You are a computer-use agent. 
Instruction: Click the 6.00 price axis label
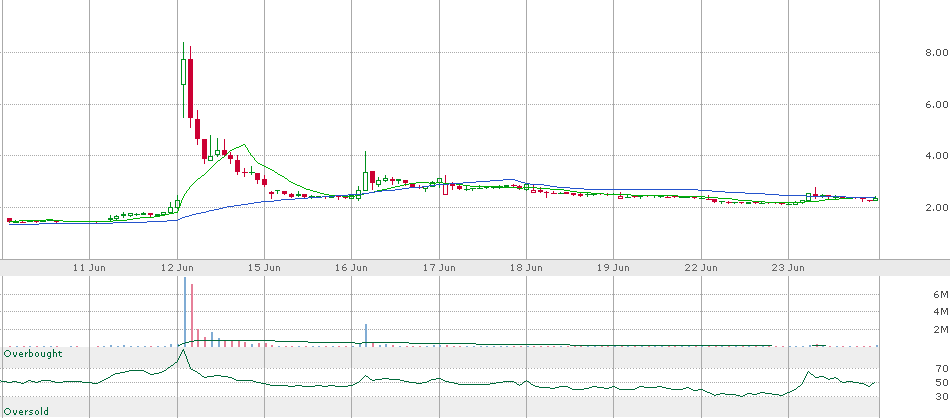point(936,104)
